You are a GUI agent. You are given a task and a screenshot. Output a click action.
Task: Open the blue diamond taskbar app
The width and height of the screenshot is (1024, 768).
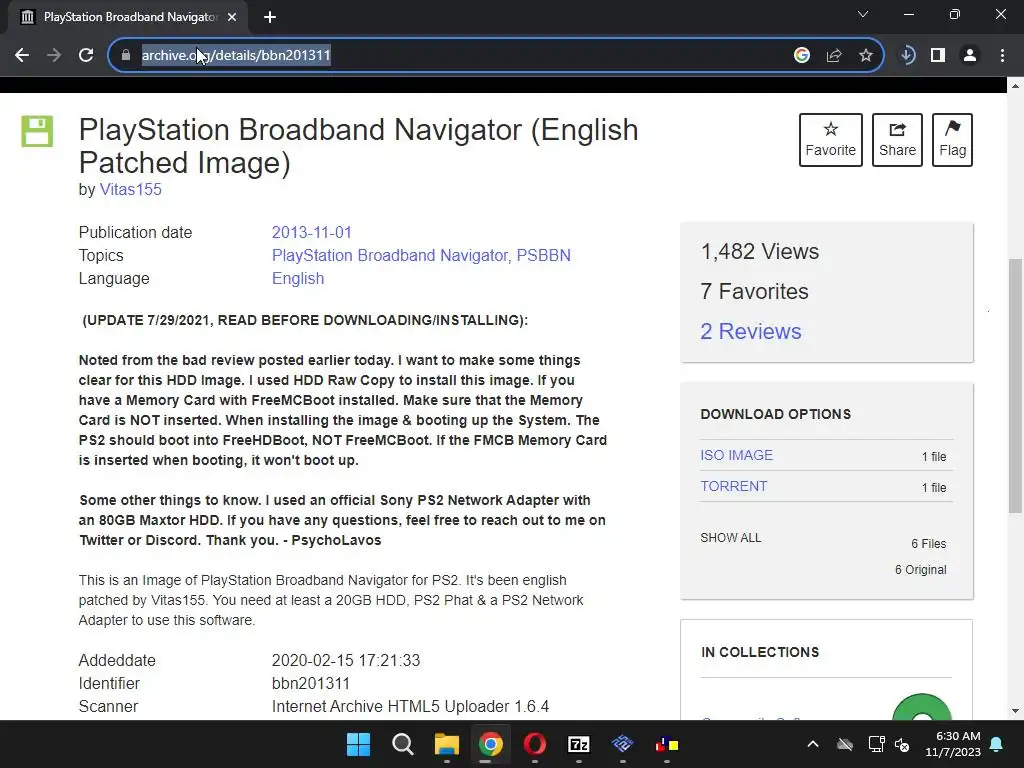pyautogui.click(x=622, y=744)
